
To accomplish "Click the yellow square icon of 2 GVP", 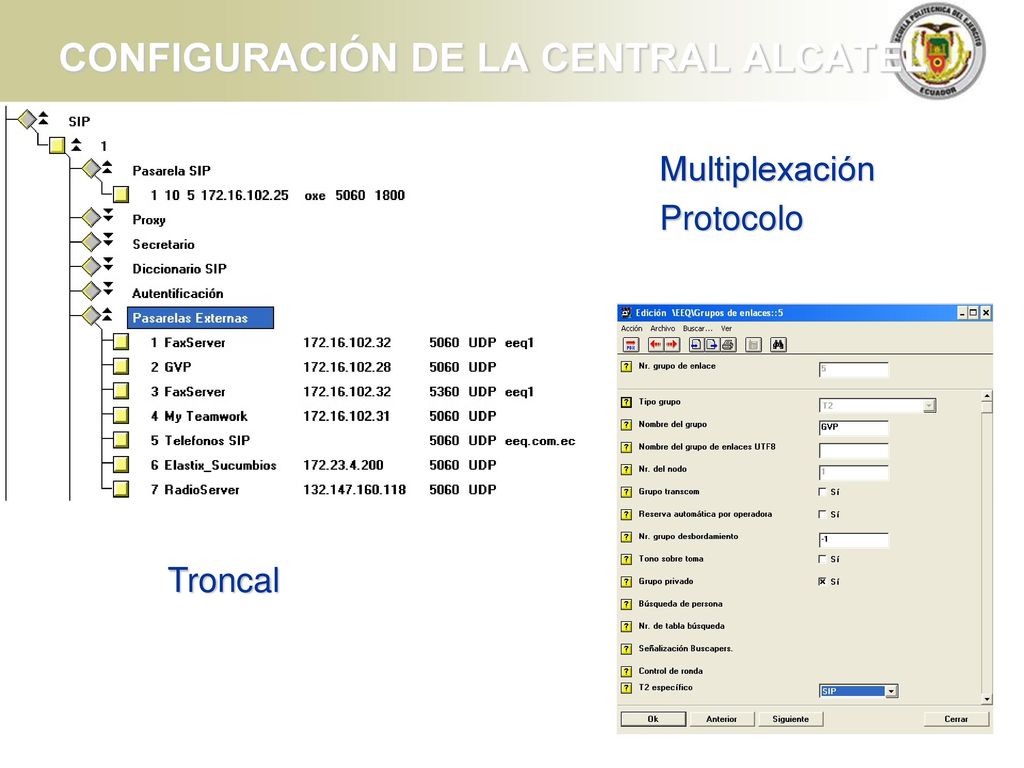I will [x=121, y=366].
